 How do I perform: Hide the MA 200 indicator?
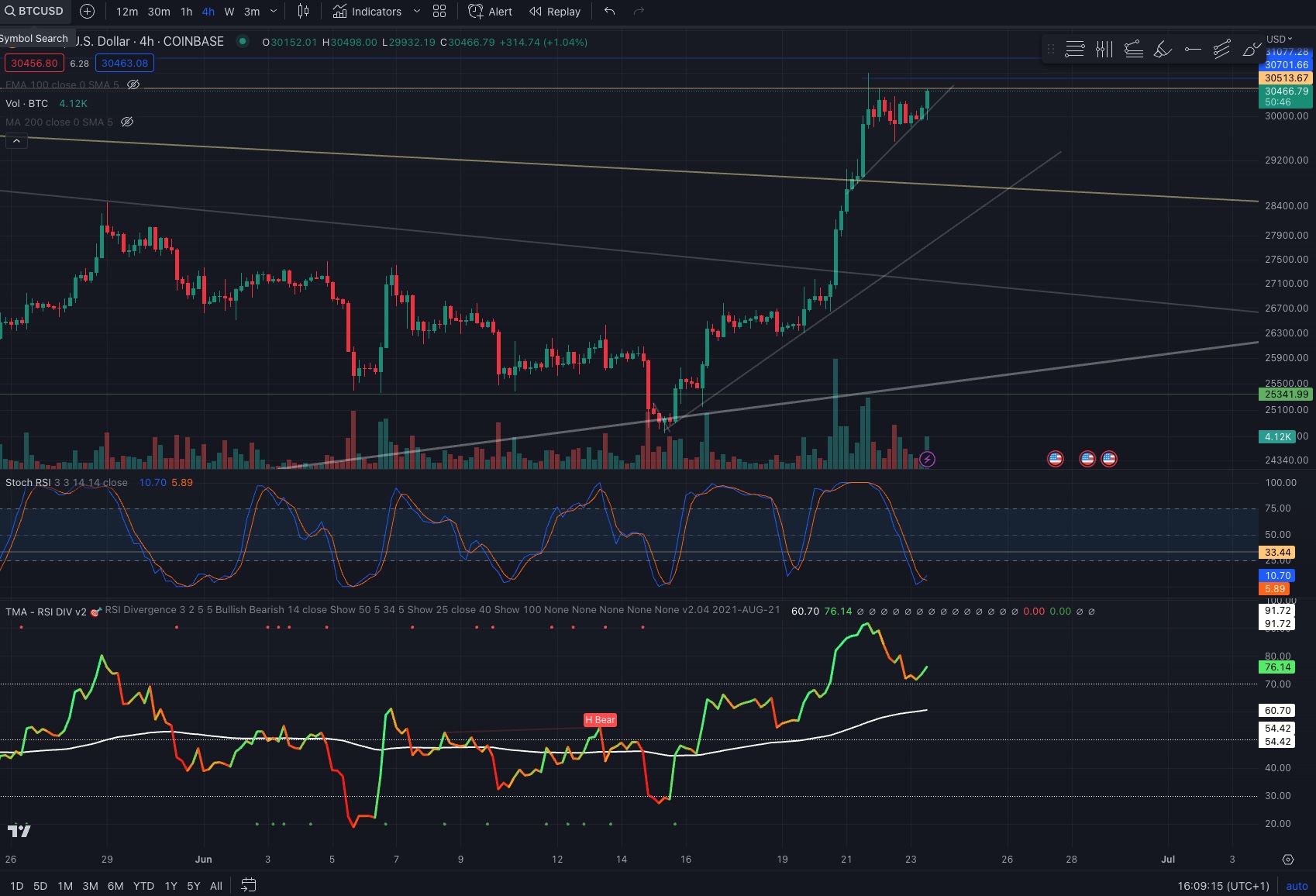tap(128, 122)
